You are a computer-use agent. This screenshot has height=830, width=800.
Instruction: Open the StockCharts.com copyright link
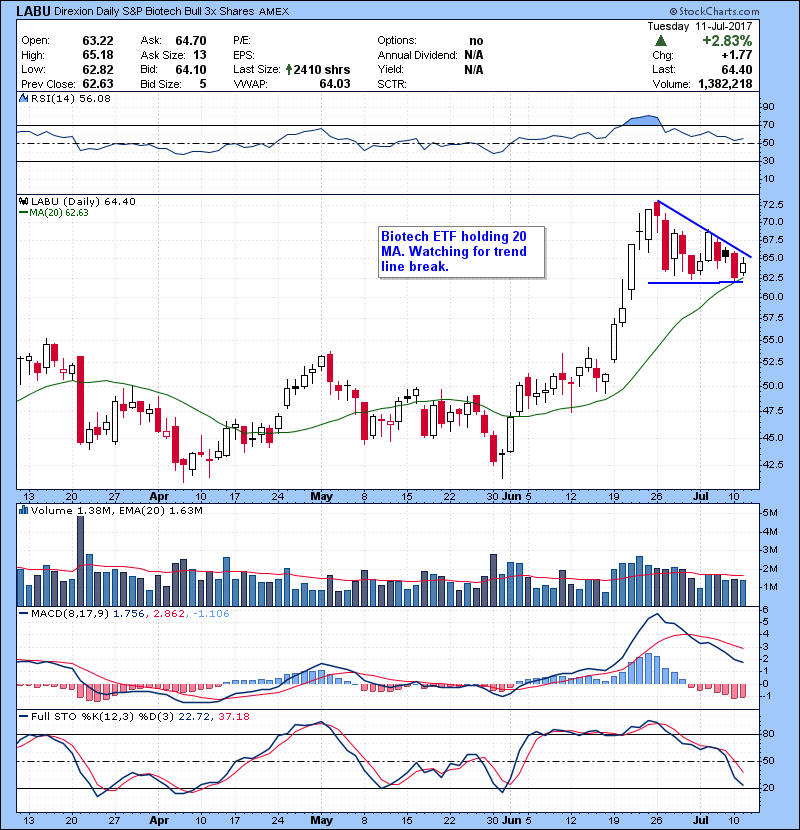(714, 11)
